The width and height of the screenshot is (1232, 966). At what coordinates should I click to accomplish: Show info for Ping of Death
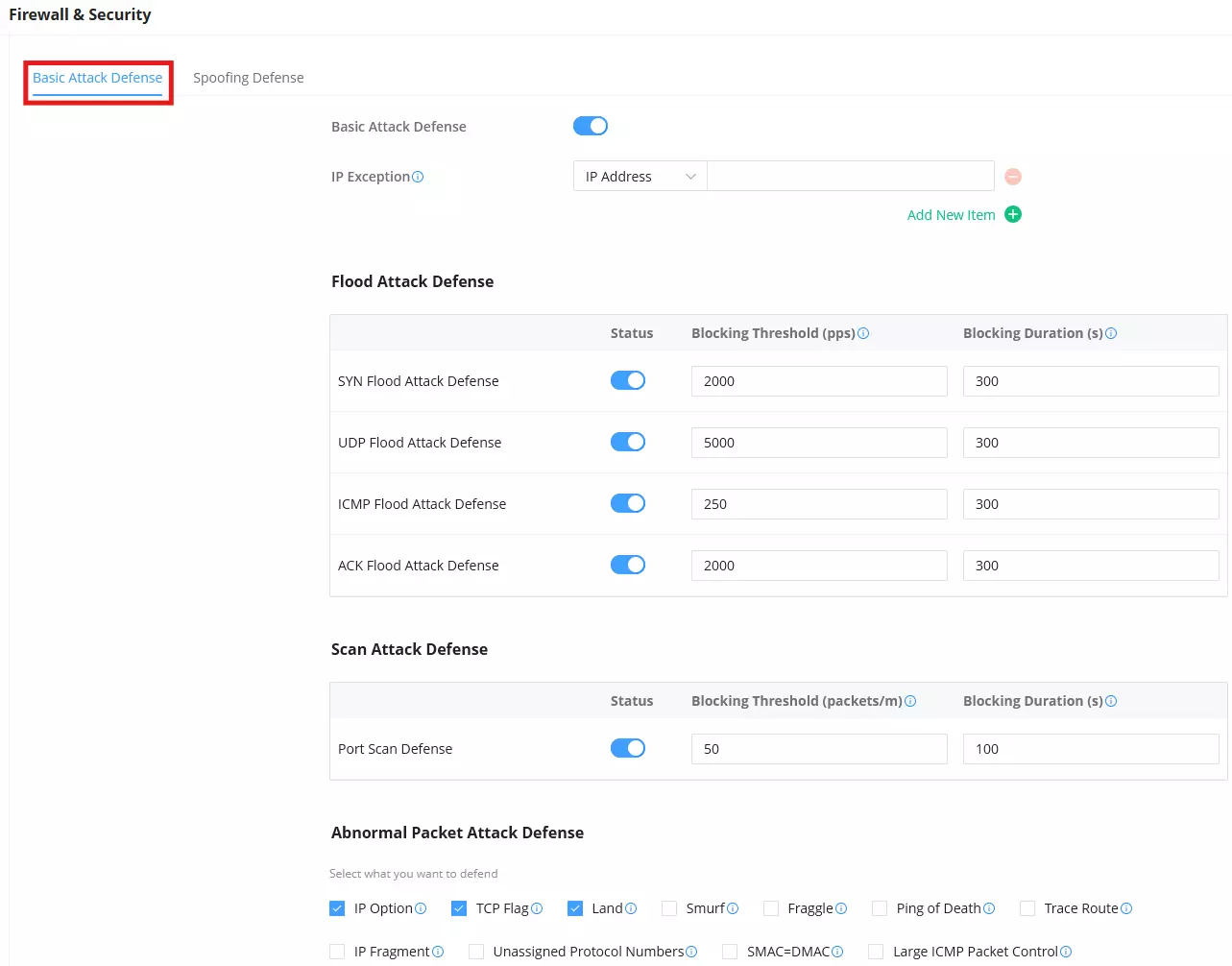(989, 908)
